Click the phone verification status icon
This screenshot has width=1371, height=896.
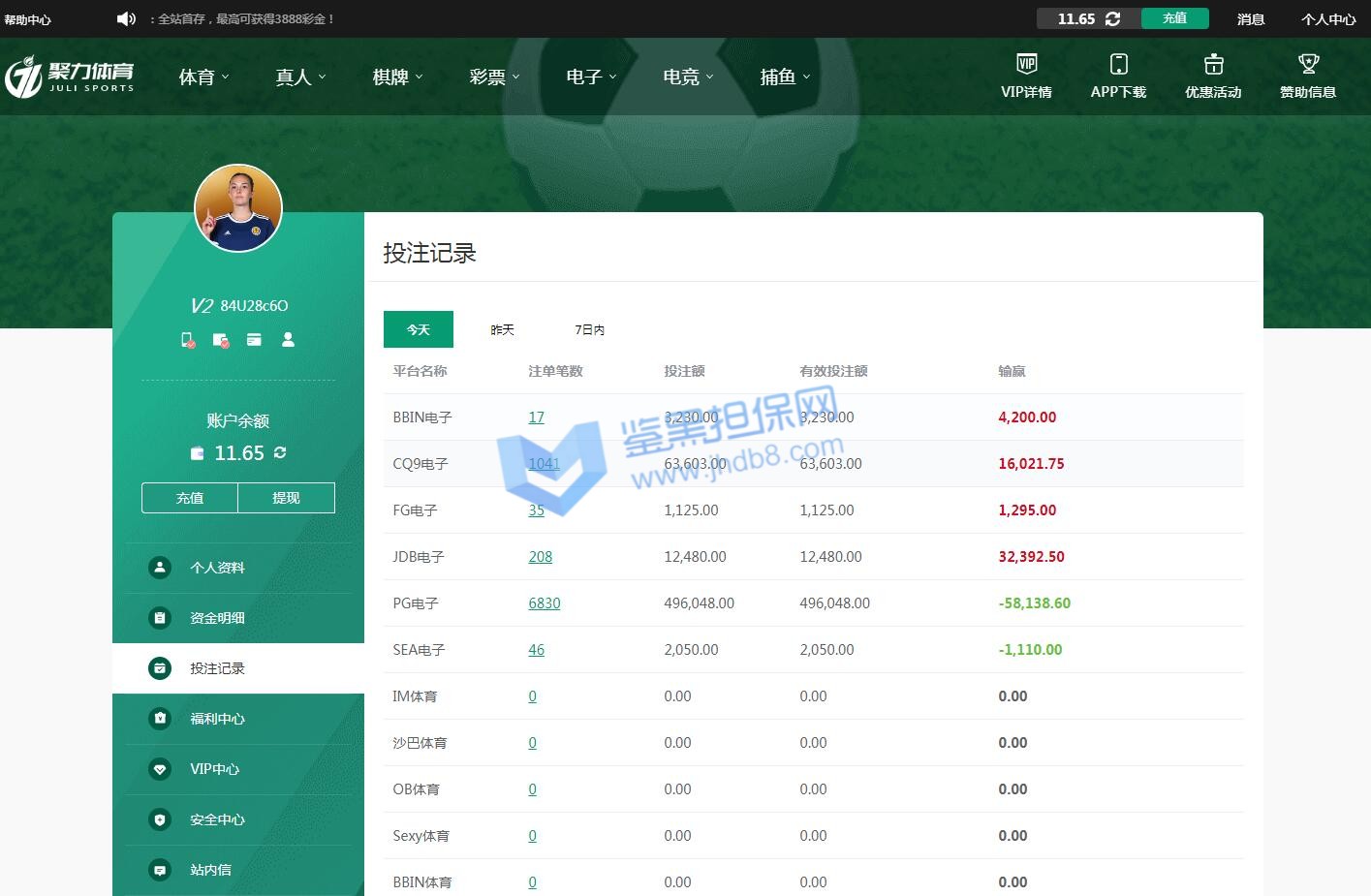pos(188,340)
